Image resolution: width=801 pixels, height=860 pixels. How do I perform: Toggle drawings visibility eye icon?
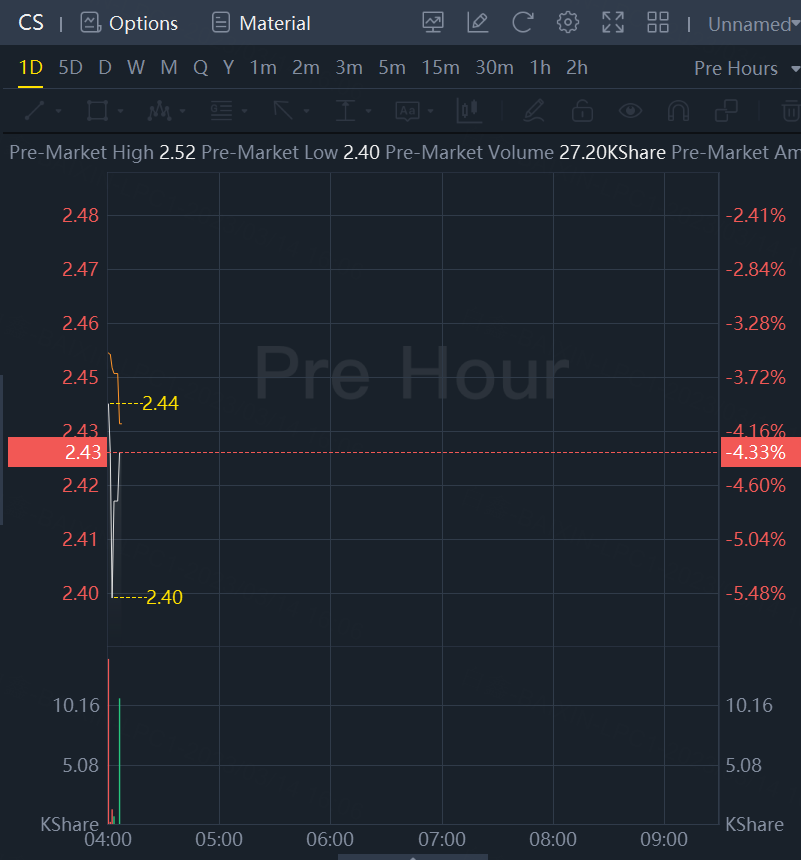point(630,110)
